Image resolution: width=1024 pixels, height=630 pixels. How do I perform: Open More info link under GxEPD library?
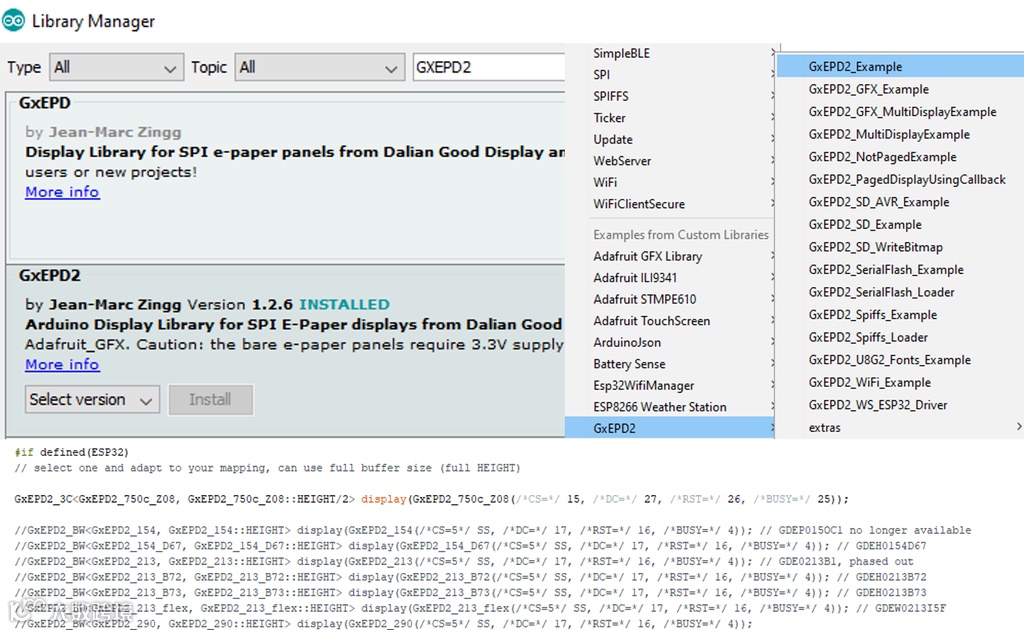click(x=62, y=192)
